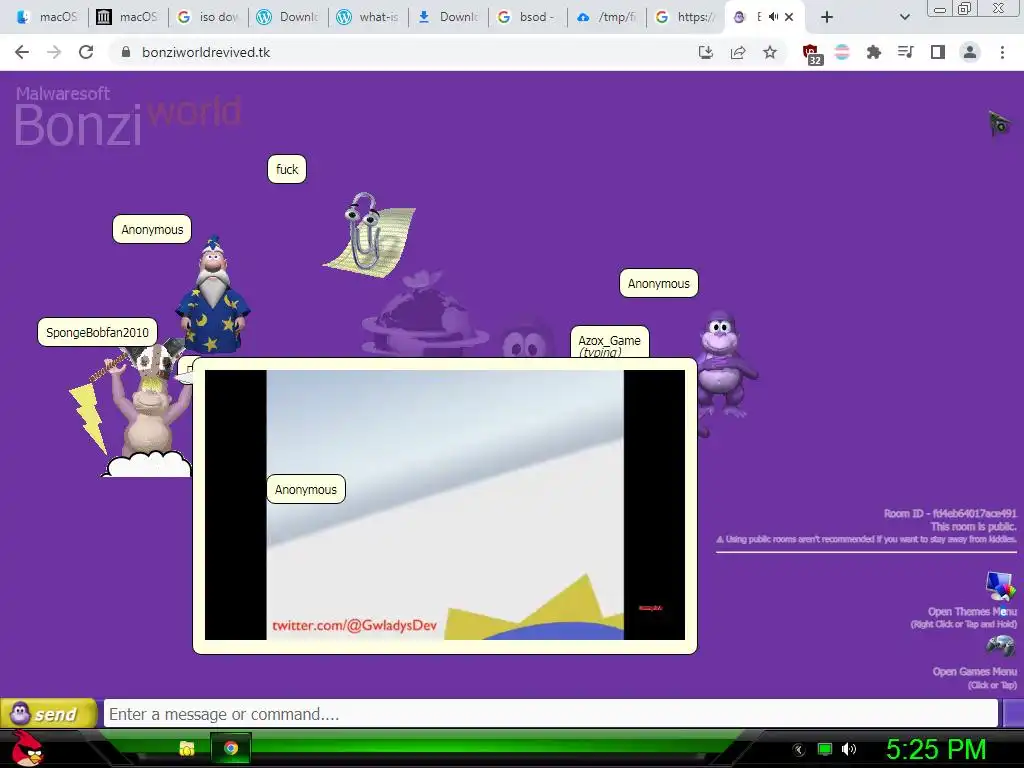This screenshot has width=1024, height=768.
Task: Bookmark the page with the star icon
Action: click(770, 52)
